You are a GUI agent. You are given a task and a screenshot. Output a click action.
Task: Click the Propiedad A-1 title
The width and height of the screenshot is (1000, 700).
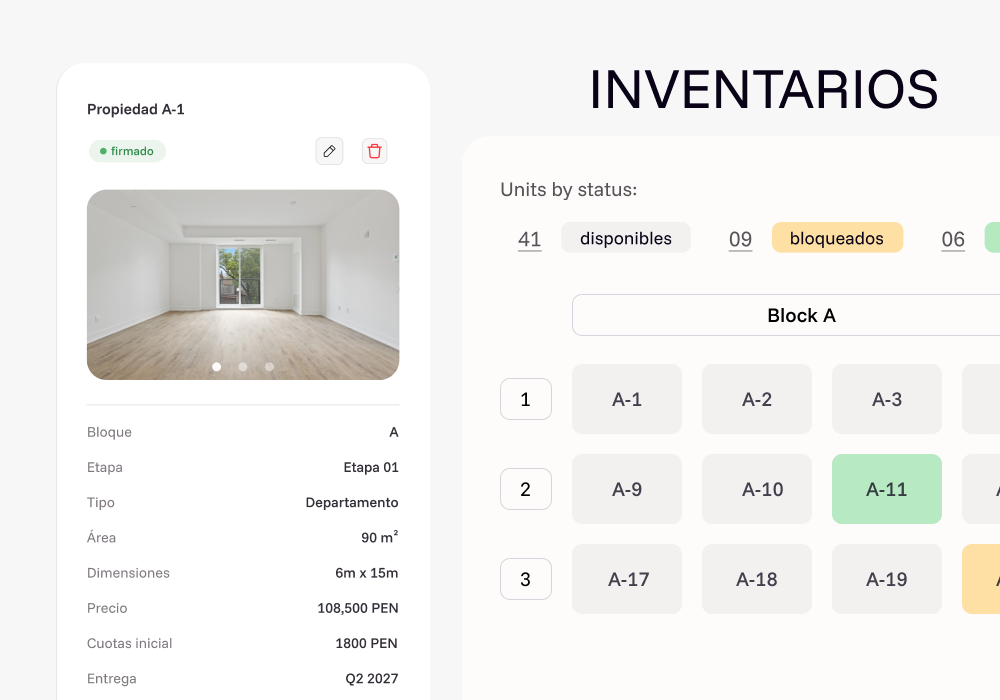136,109
